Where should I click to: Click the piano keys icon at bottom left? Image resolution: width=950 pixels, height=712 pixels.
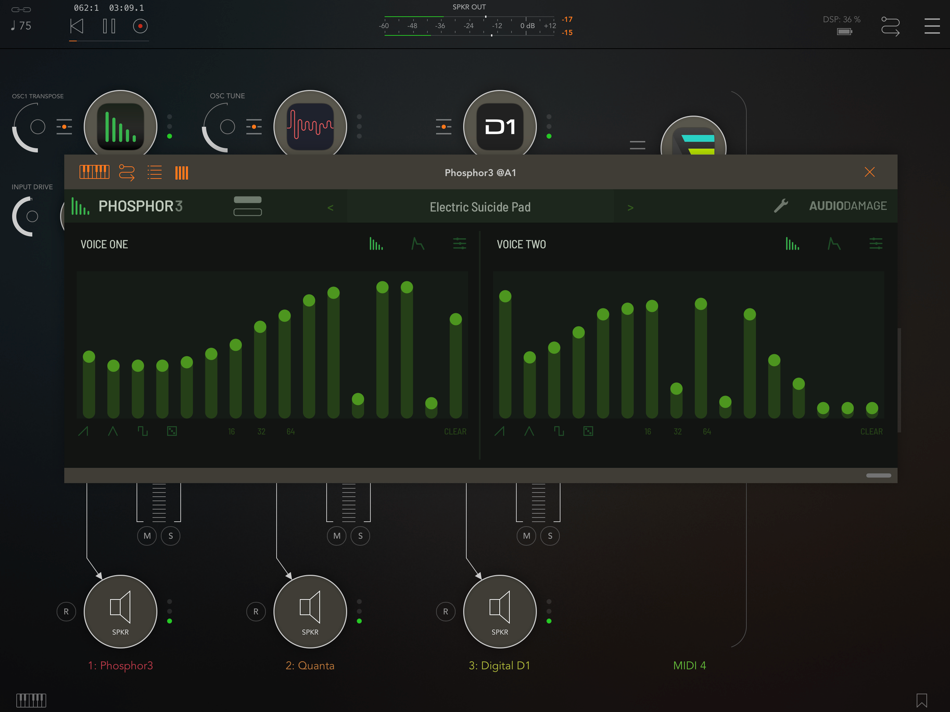pos(30,700)
